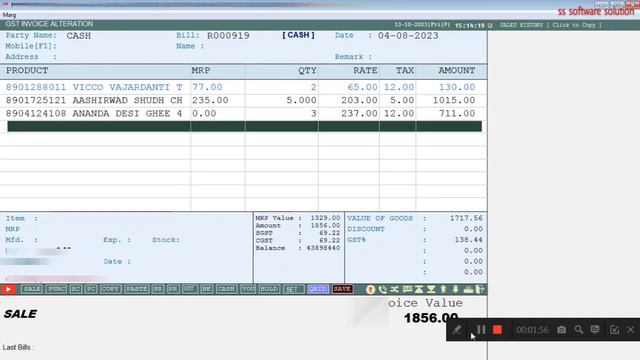Click the SAVE button

(x=342, y=289)
